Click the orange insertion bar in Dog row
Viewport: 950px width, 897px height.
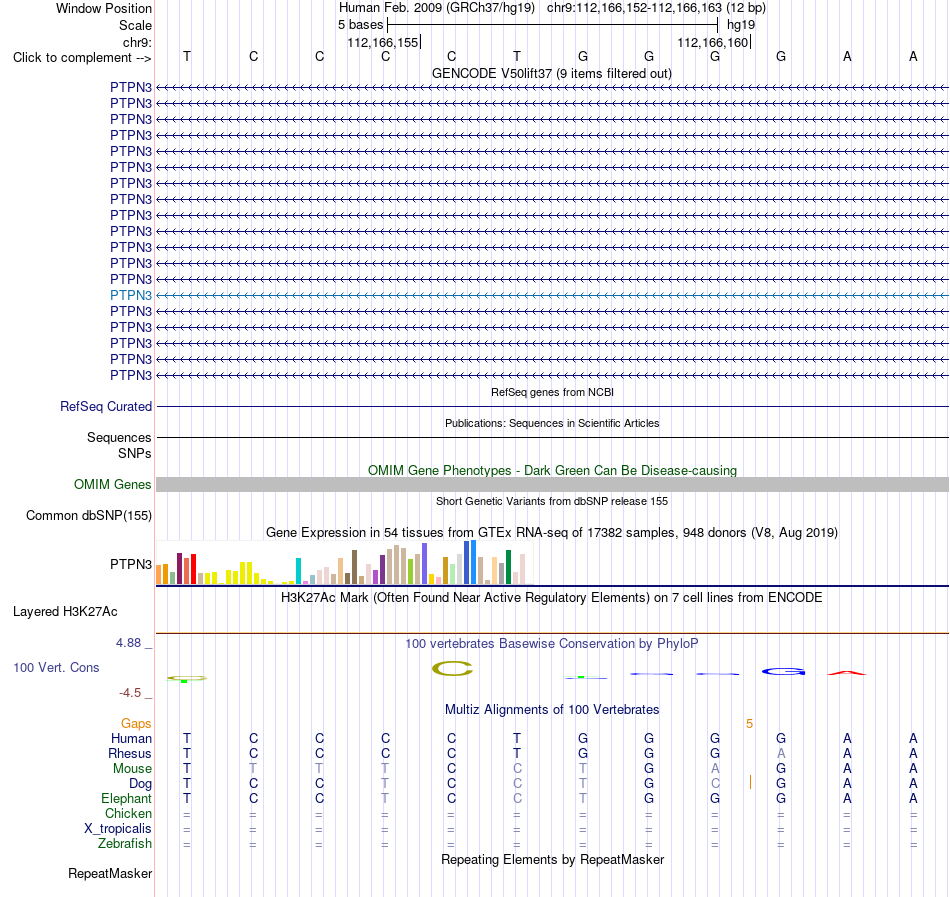[x=750, y=782]
